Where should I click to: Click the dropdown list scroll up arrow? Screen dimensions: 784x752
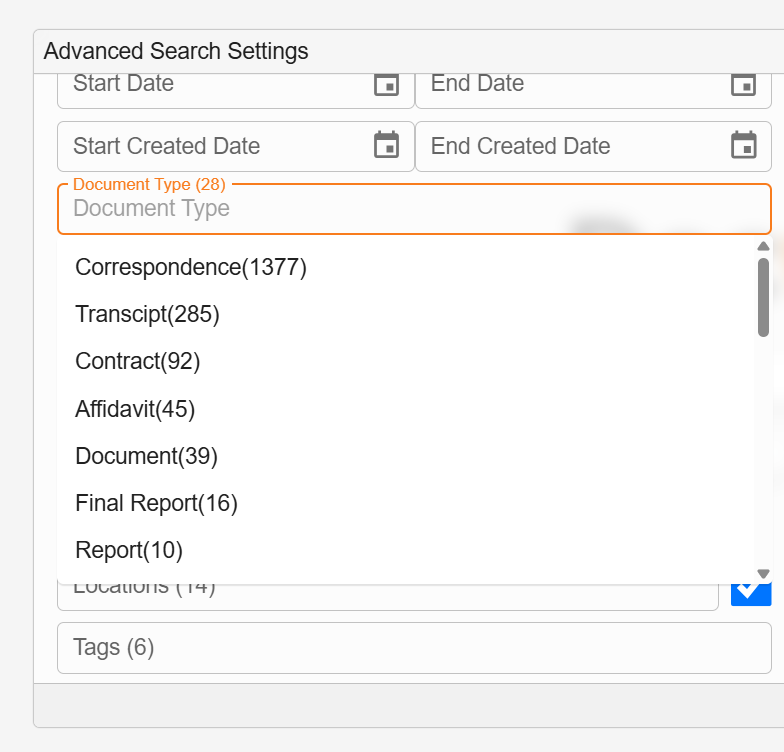pos(763,246)
